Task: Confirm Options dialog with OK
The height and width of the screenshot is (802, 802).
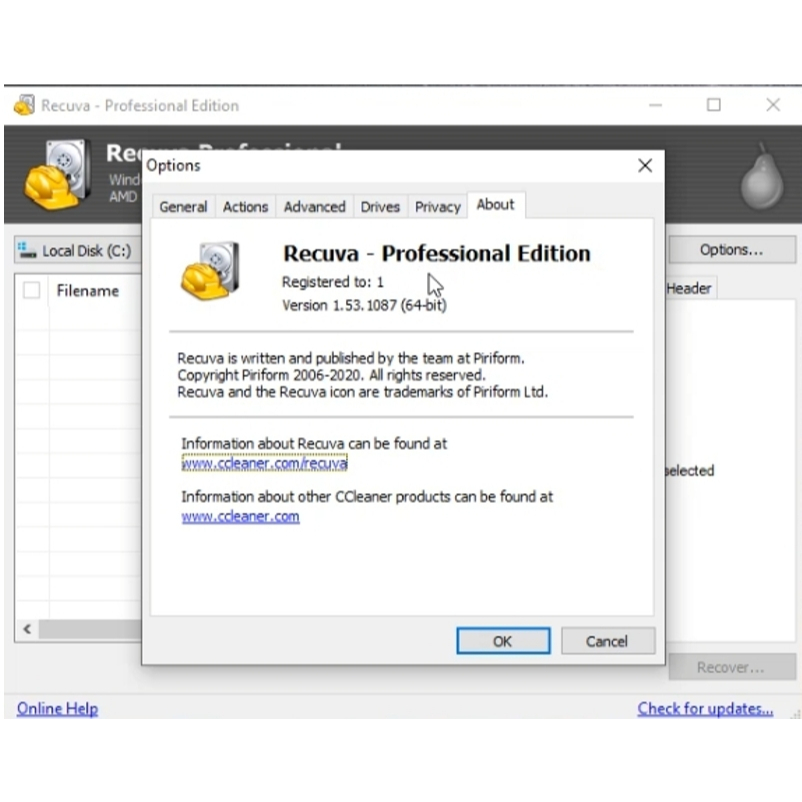Action: (503, 641)
